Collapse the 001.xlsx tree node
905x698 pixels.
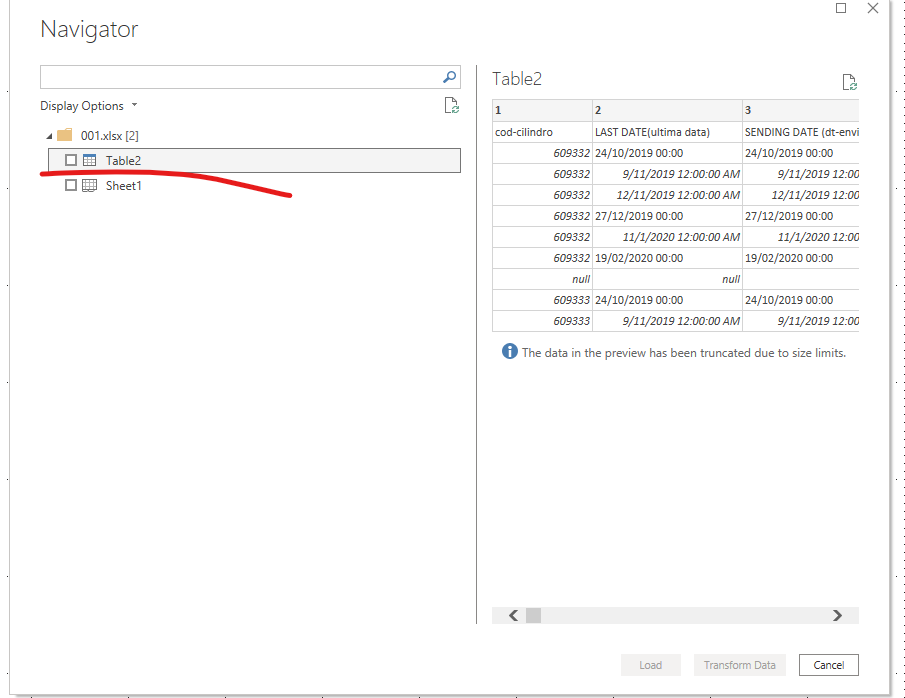tap(49, 136)
